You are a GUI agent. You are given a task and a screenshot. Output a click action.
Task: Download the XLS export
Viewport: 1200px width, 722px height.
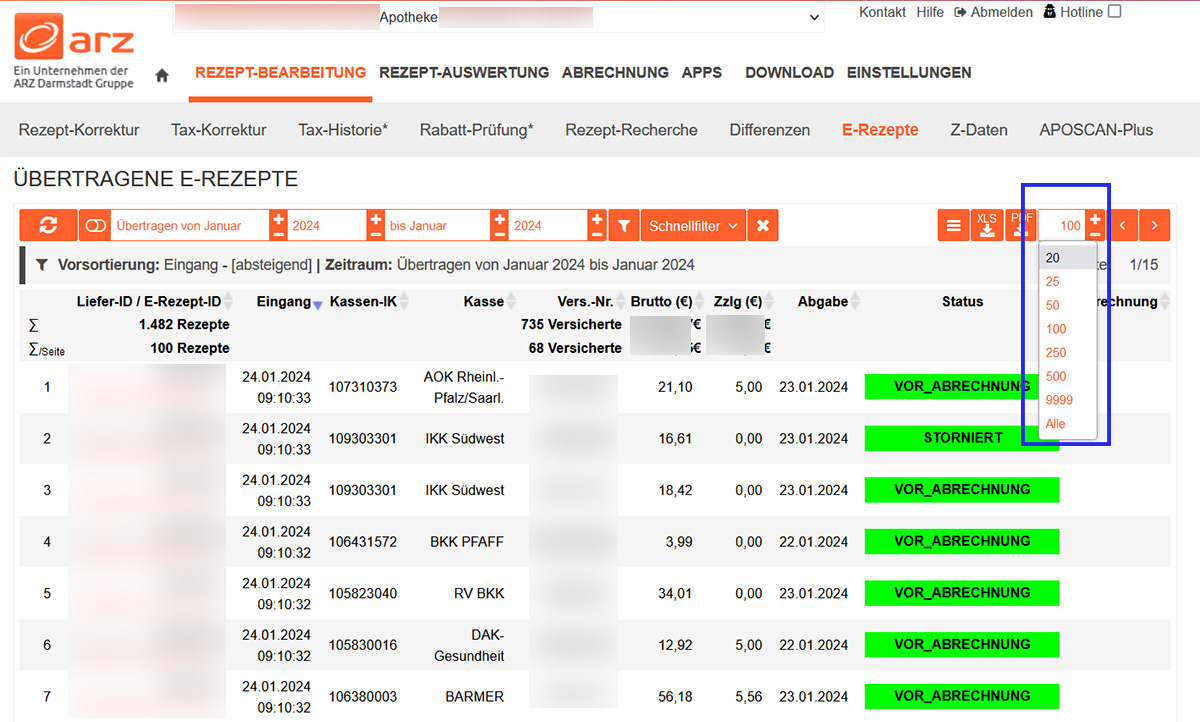987,226
